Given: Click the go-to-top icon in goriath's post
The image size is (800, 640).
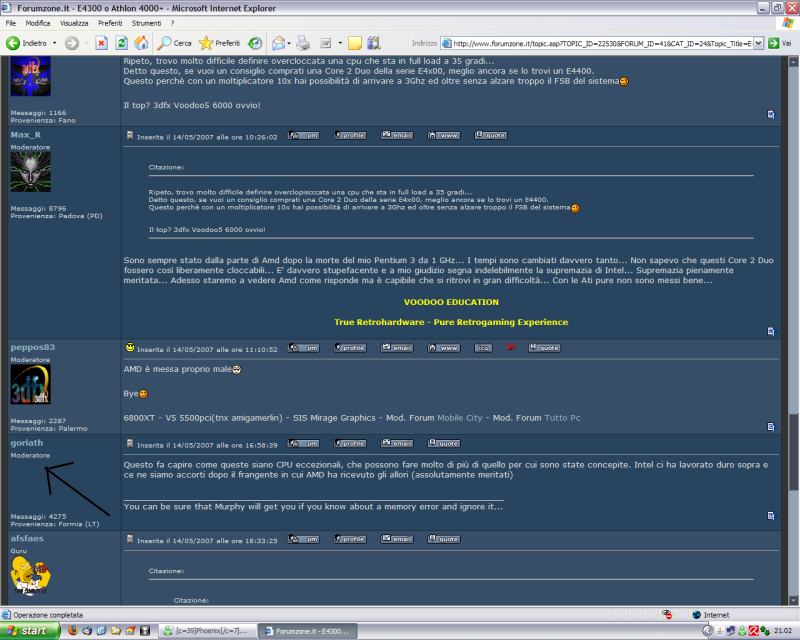Looking at the screenshot, I should (x=771, y=516).
